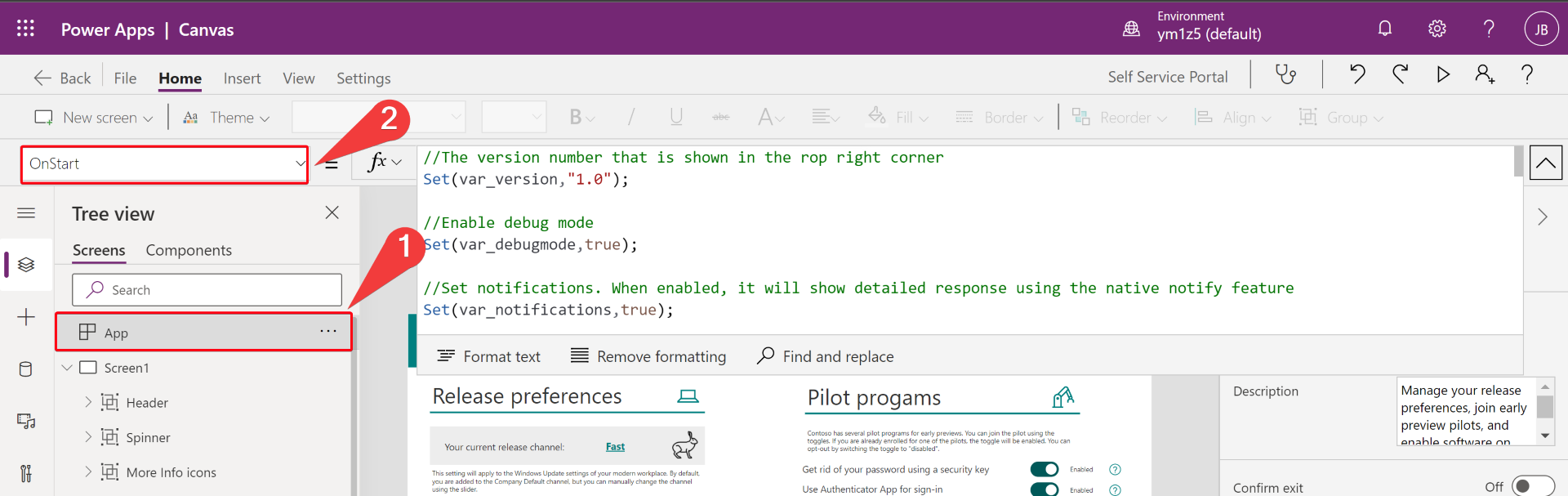Open the Media icon in sidebar
1568x496 pixels.
[26, 422]
